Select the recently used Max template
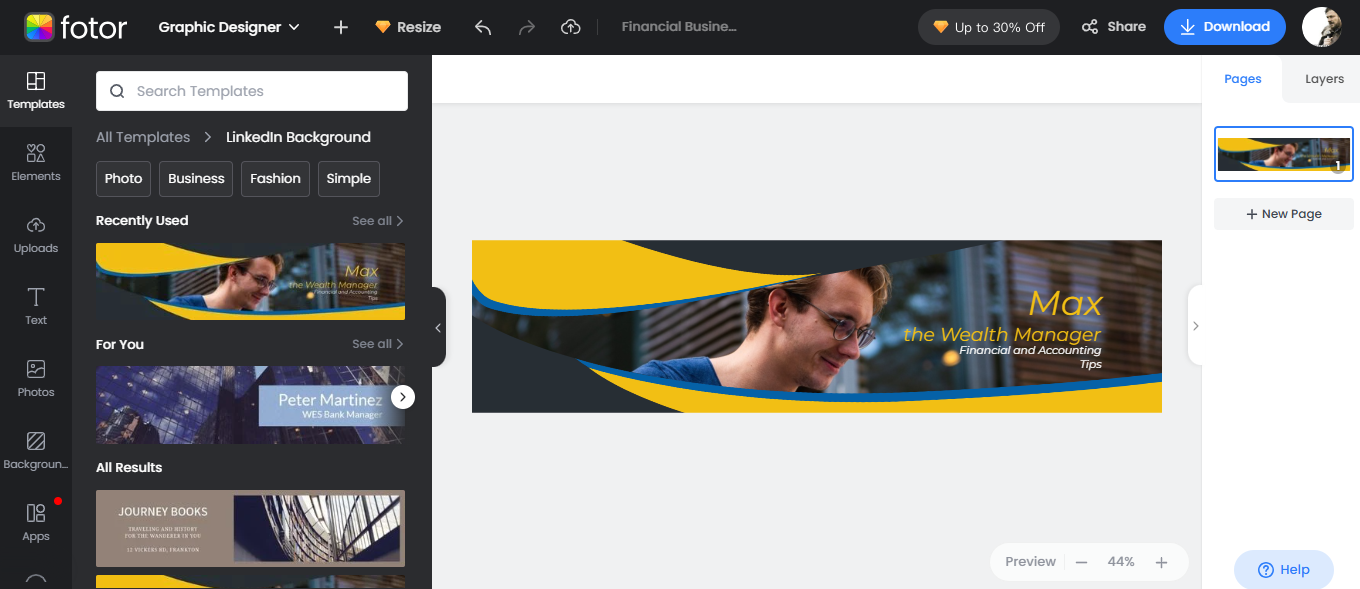The image size is (1360, 589). coord(250,281)
